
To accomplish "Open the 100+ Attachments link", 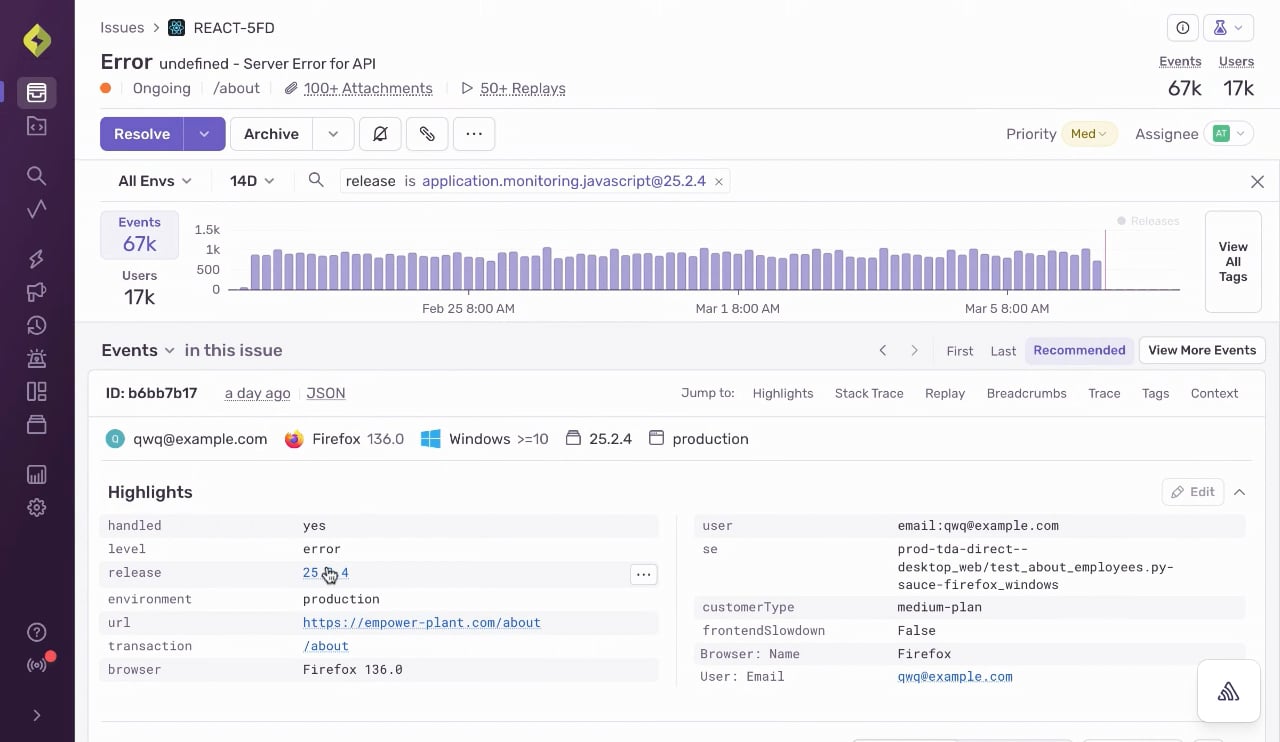I will 368,88.
